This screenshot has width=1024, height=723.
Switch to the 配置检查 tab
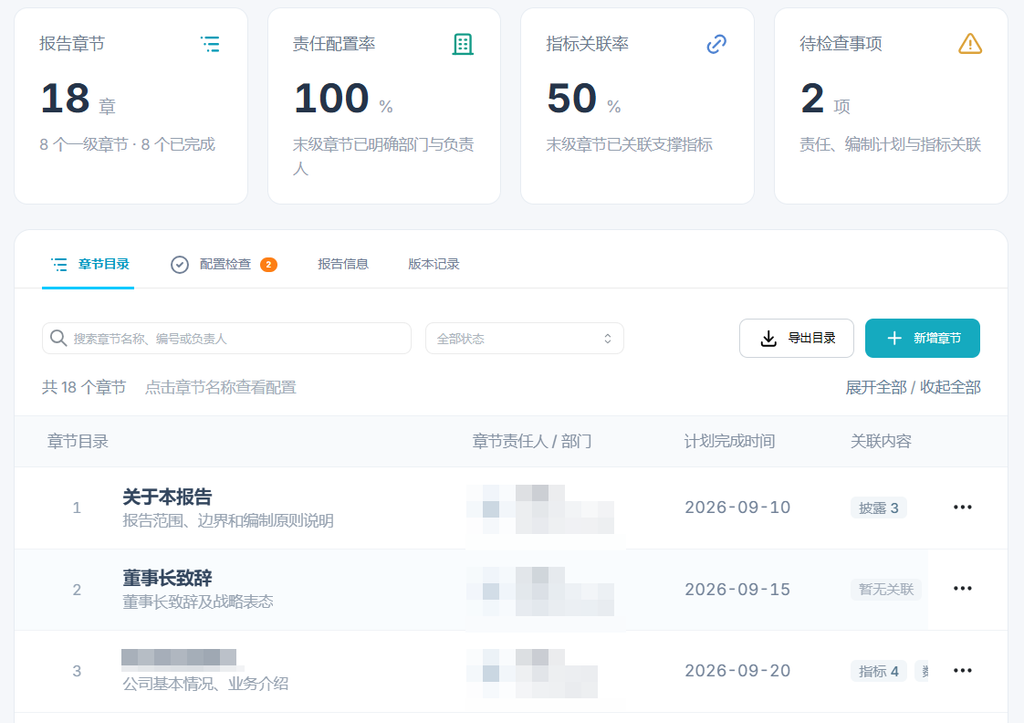pyautogui.click(x=224, y=264)
